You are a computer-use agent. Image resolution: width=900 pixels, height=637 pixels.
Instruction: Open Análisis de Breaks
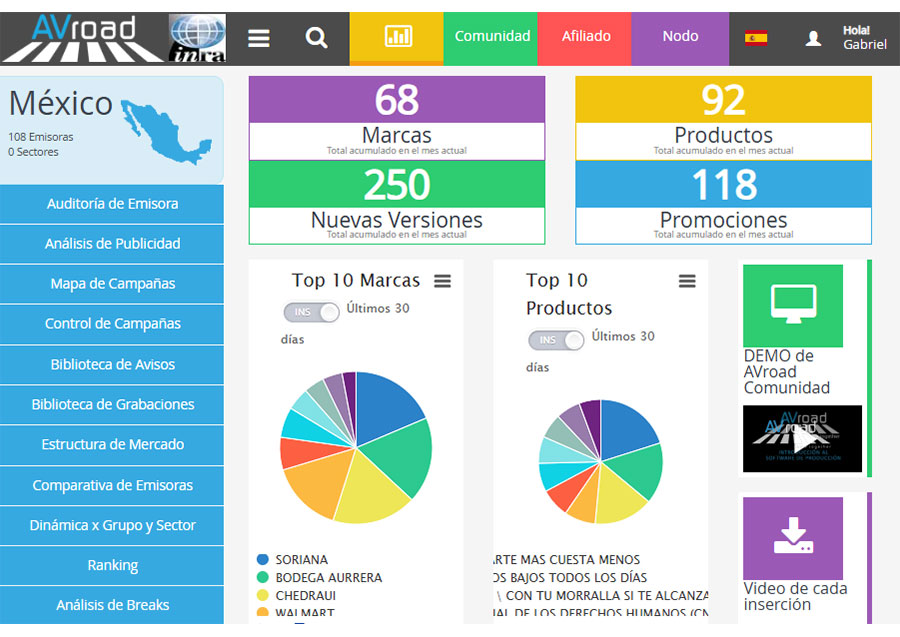(112, 605)
